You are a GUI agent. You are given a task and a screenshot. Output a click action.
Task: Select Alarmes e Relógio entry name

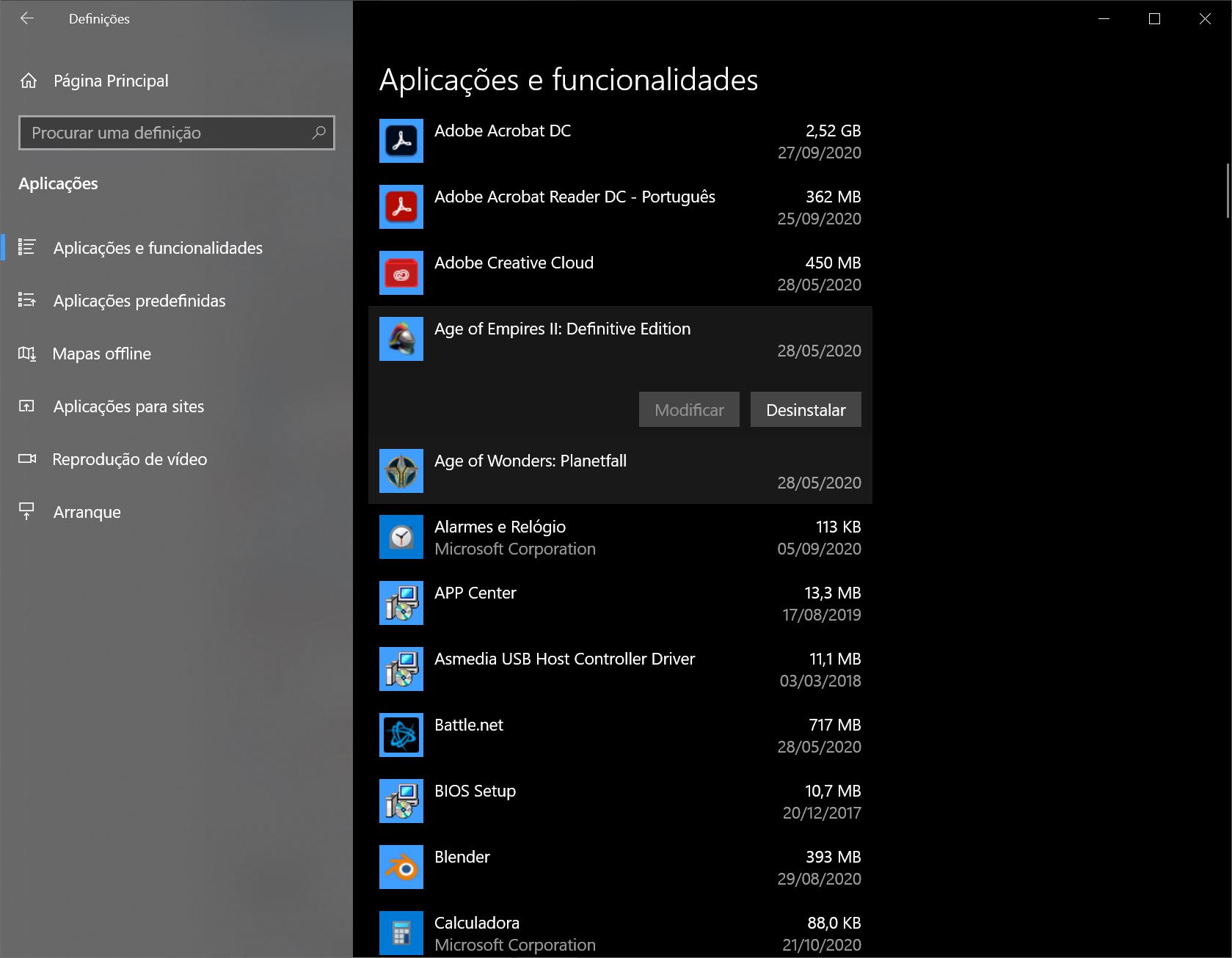click(500, 527)
